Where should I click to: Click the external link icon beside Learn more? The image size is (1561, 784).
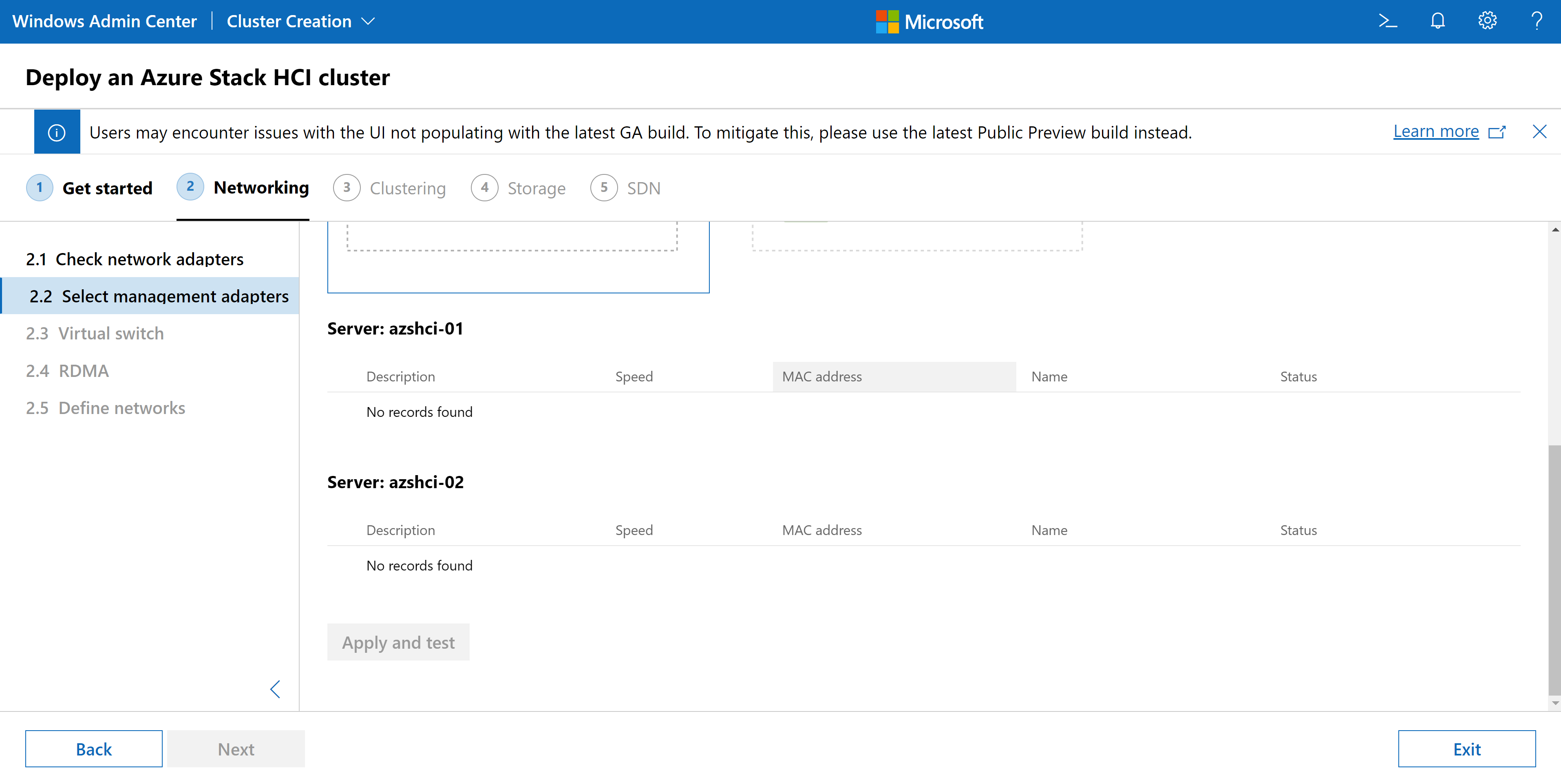click(x=1497, y=132)
